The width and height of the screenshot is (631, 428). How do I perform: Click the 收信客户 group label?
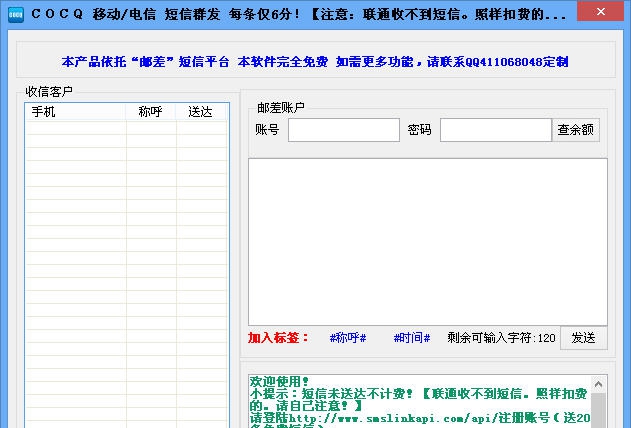coord(49,92)
